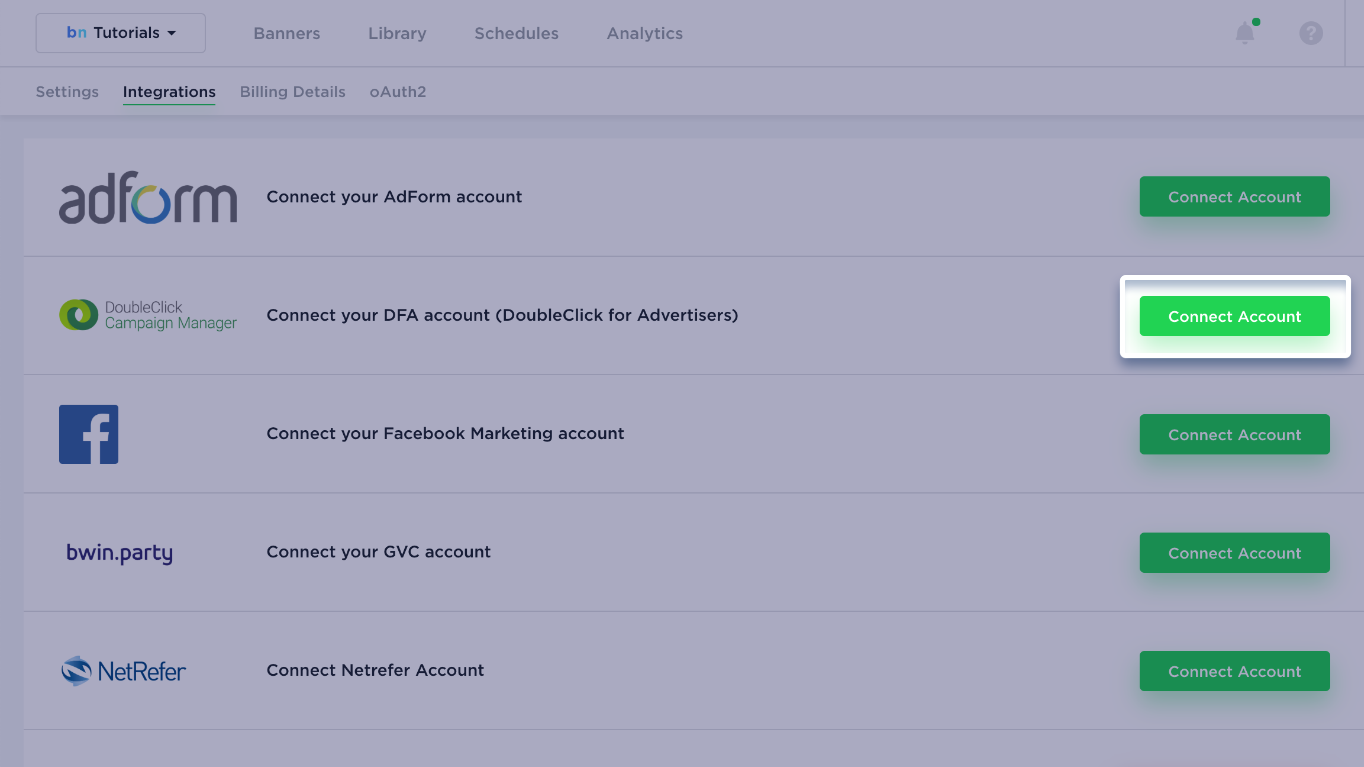Click 'Connect your Facebook Marketing account' text
This screenshot has height=767, width=1364.
point(445,434)
